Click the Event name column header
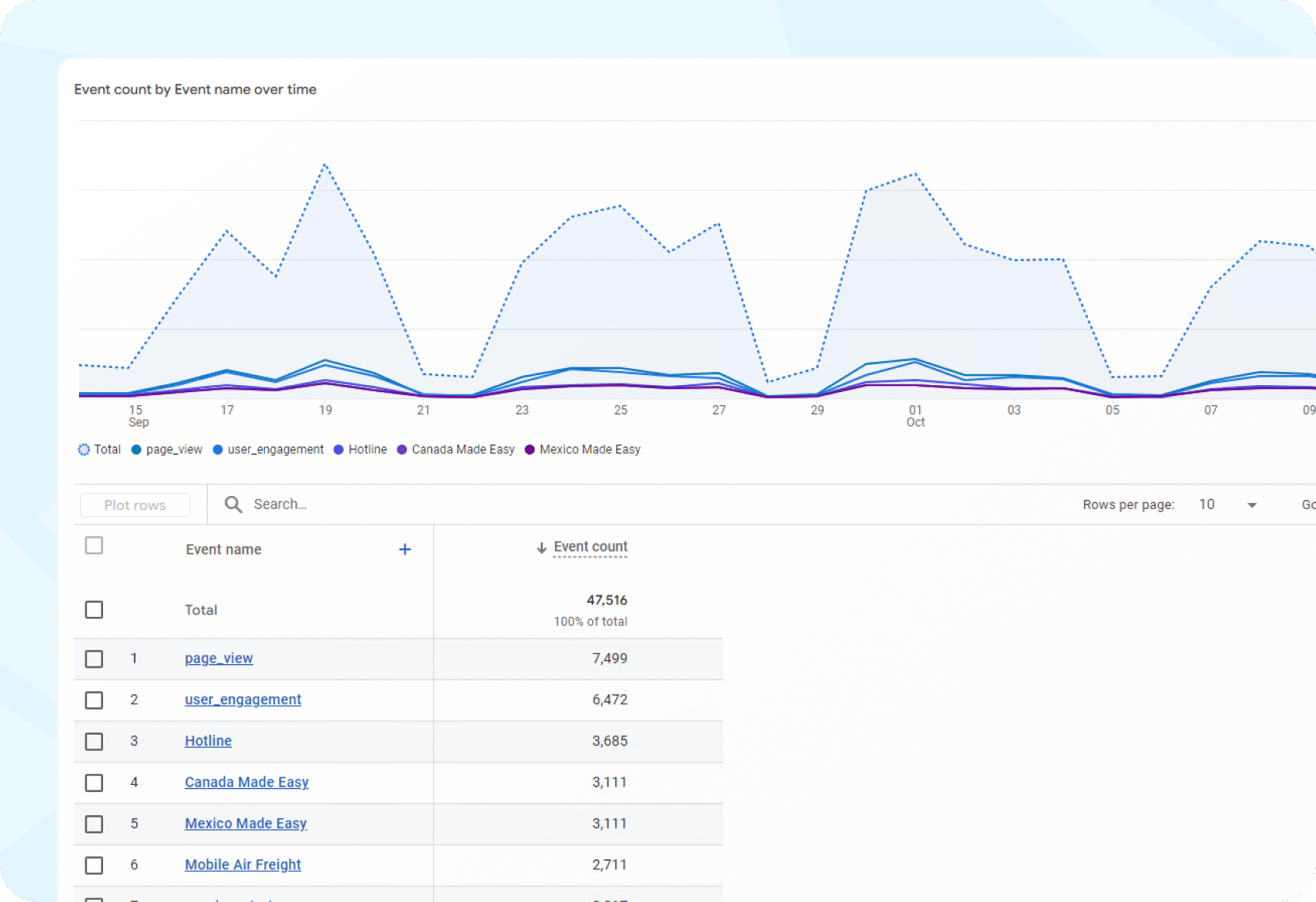The height and width of the screenshot is (902, 1316). pyautogui.click(x=223, y=549)
